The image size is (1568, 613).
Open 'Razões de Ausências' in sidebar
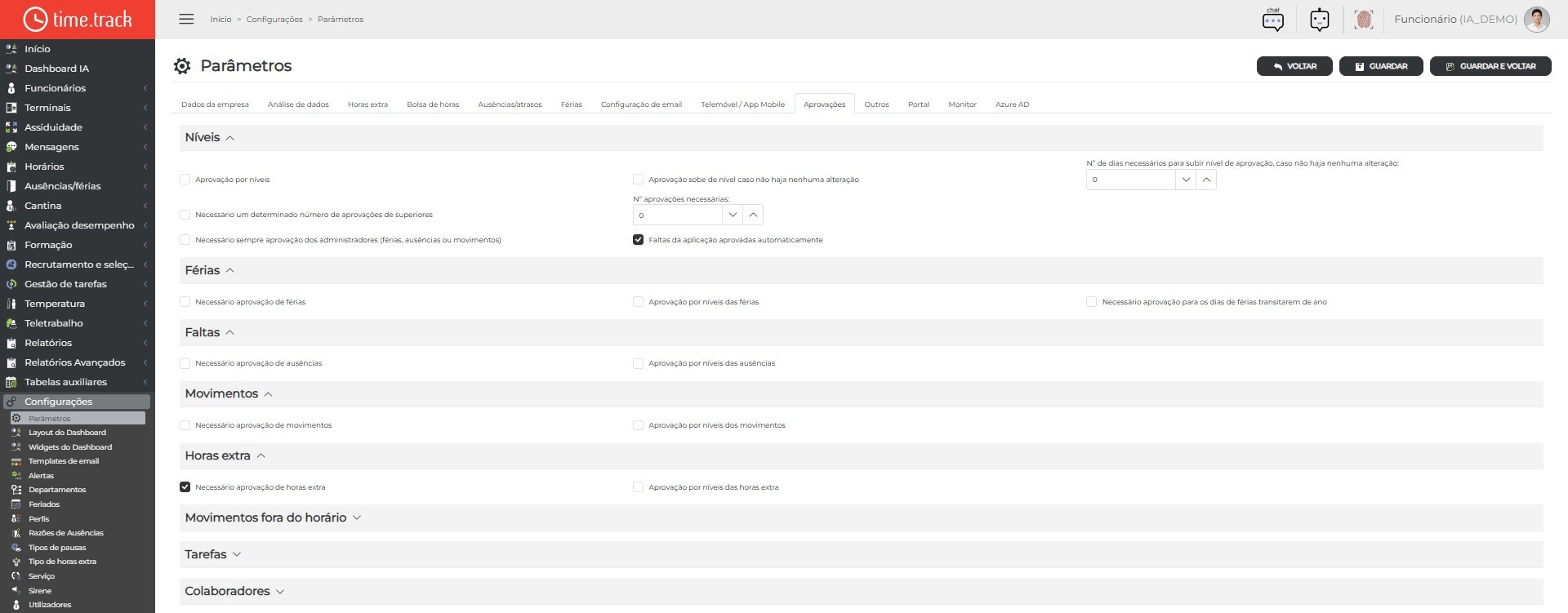coord(65,533)
